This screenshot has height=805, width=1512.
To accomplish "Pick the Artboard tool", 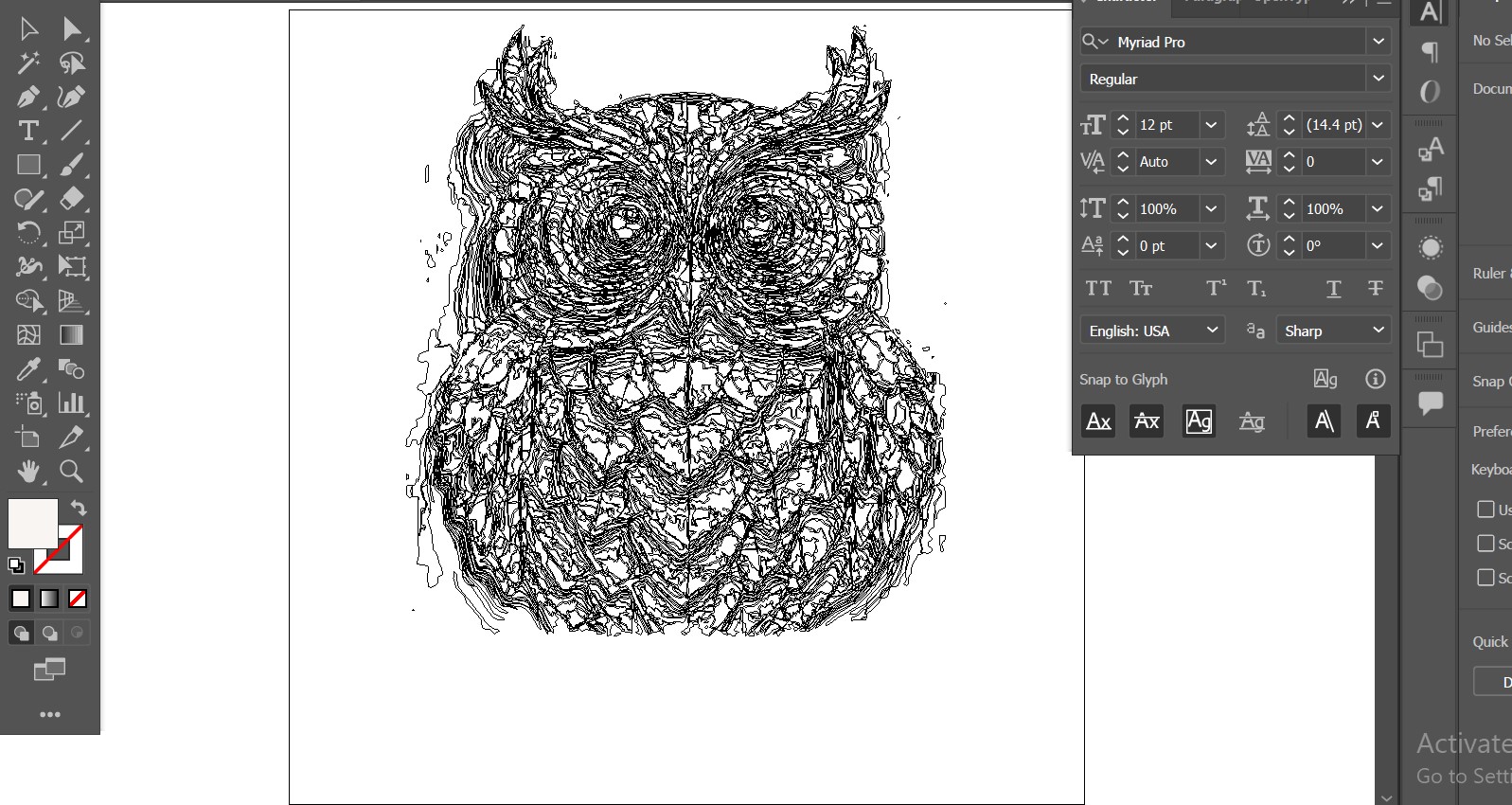I will (x=28, y=438).
